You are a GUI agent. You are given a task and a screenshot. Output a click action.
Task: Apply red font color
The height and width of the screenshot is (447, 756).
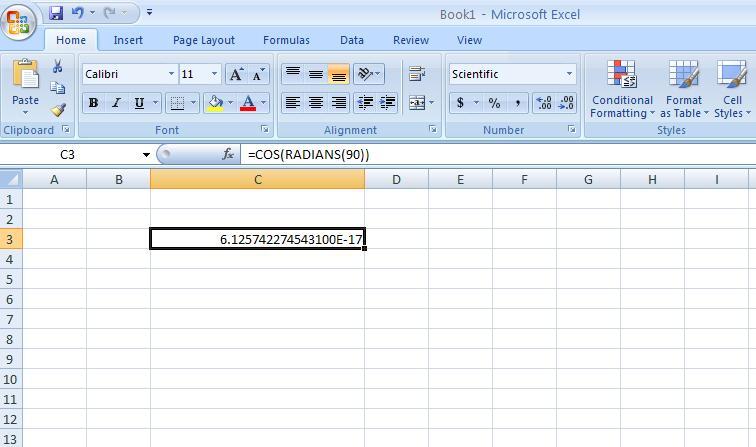pos(248,103)
